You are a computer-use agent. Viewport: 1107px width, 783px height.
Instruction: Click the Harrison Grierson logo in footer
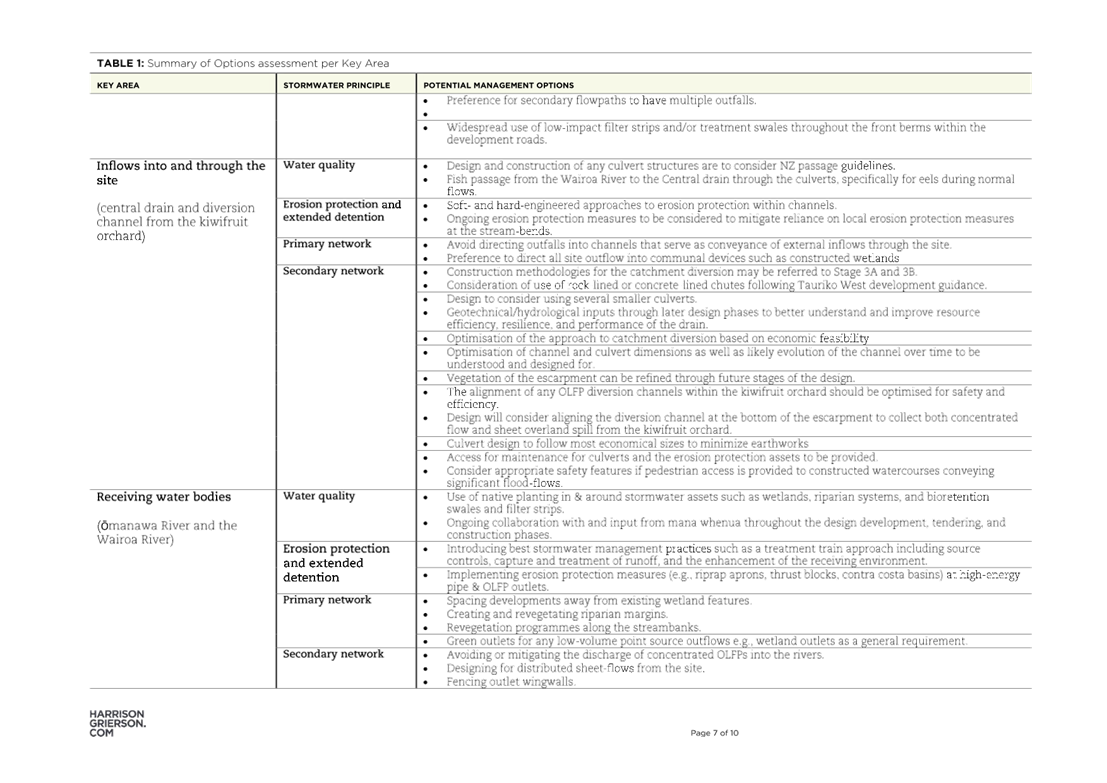coord(116,724)
